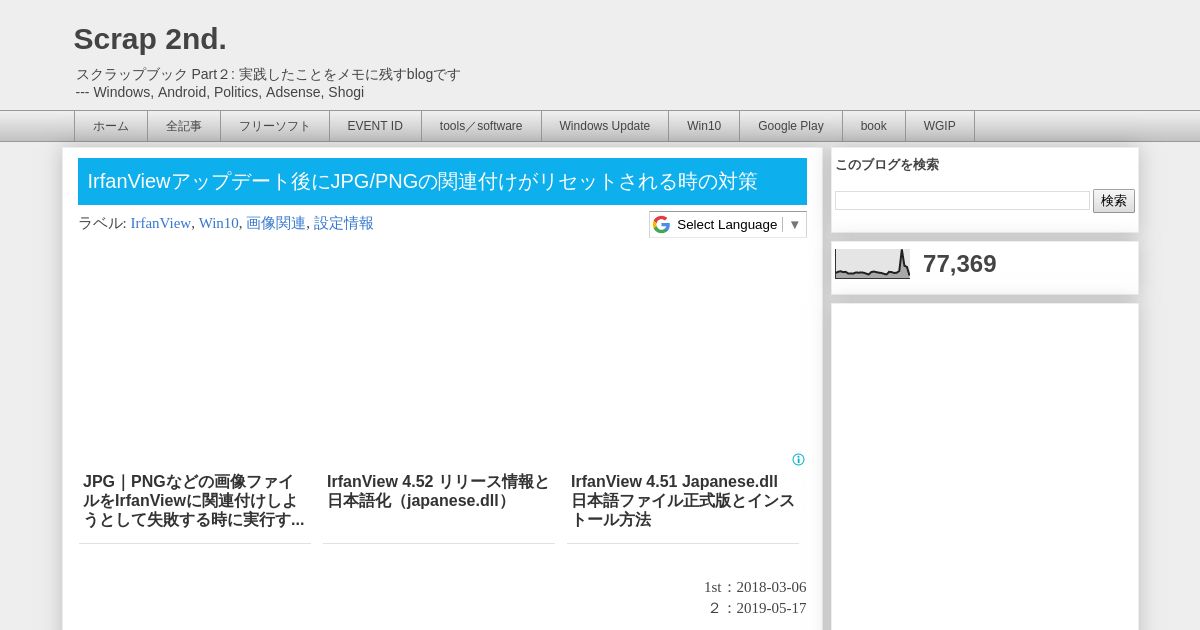Open the Win10 label link under title

tap(218, 223)
